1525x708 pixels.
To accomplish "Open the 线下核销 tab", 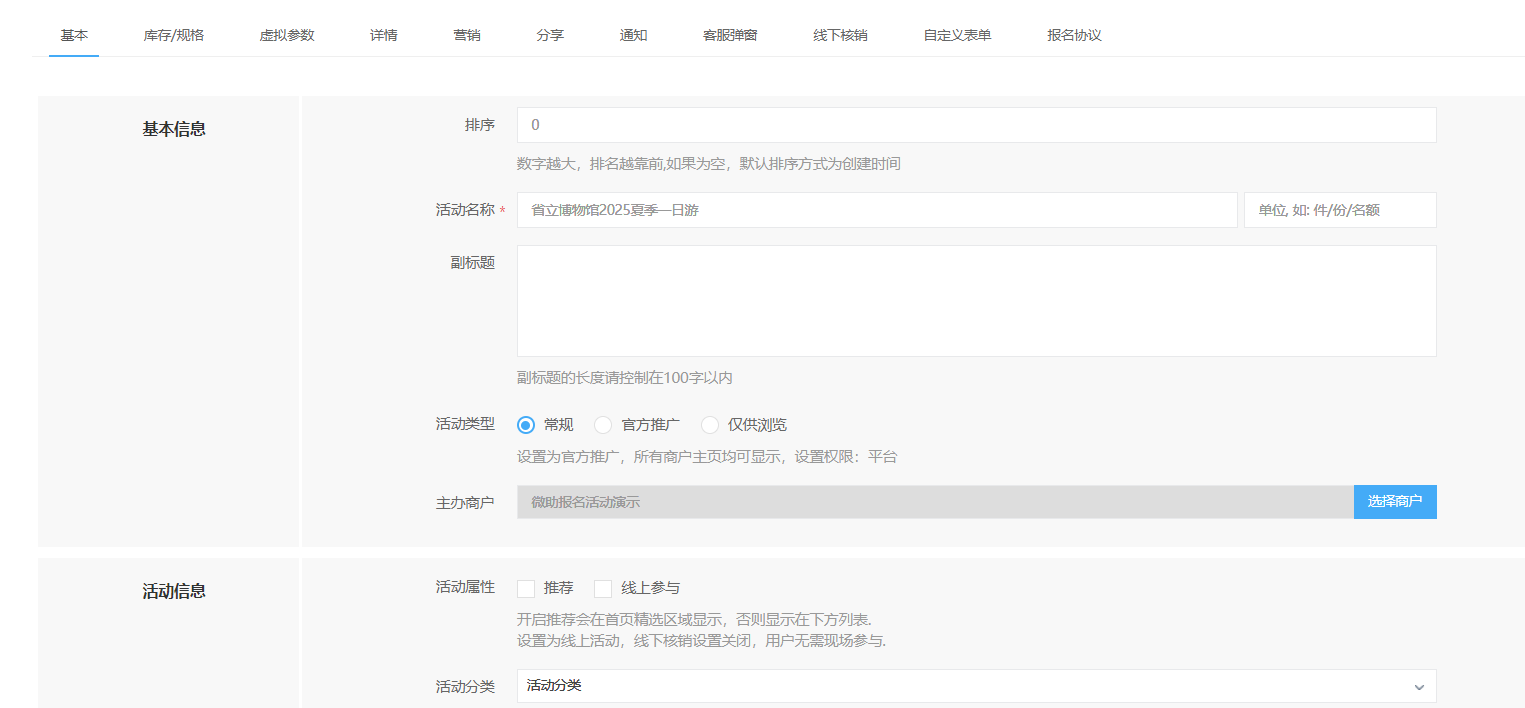I will (841, 34).
